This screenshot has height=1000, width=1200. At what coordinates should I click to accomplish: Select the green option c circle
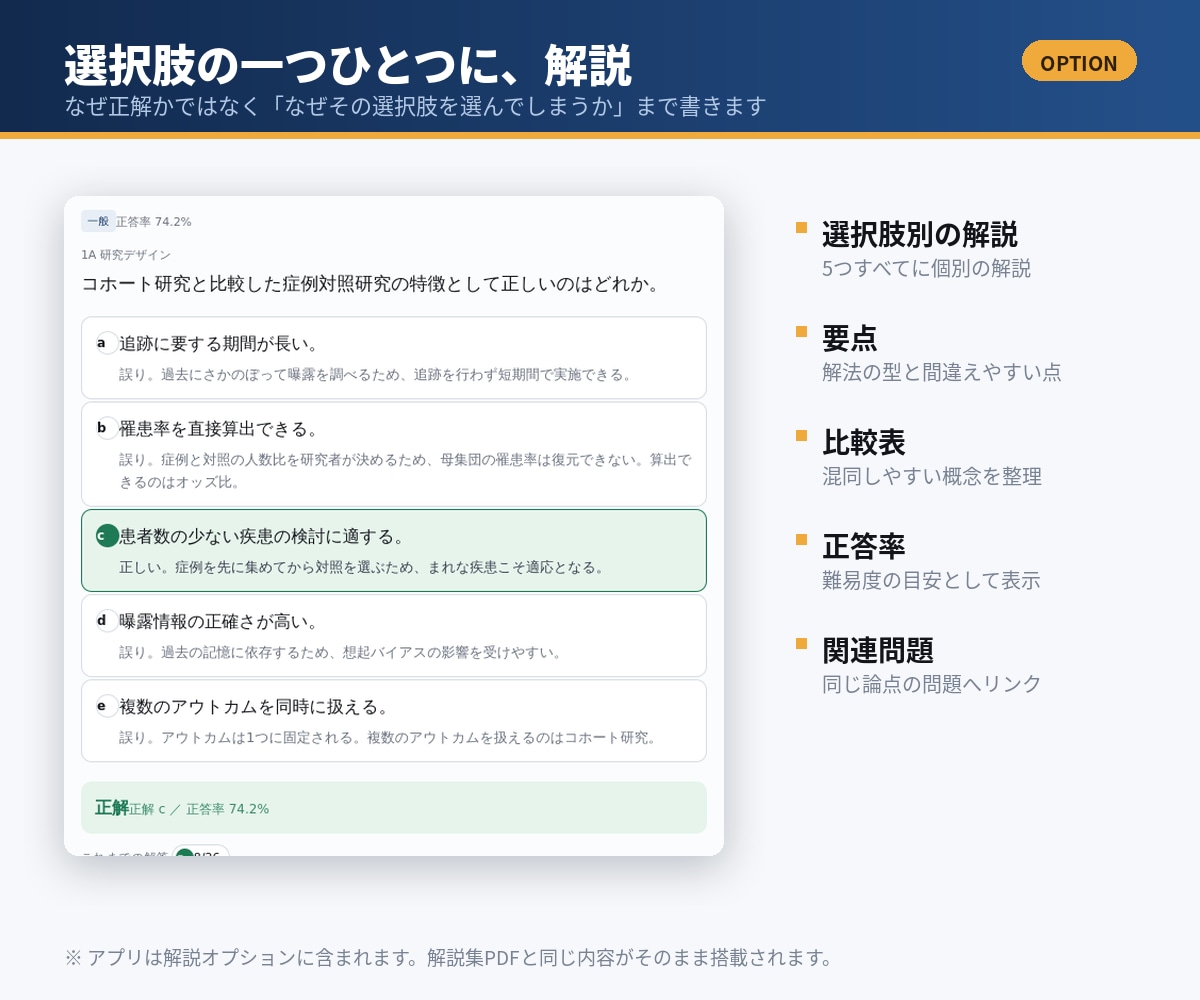pyautogui.click(x=107, y=536)
